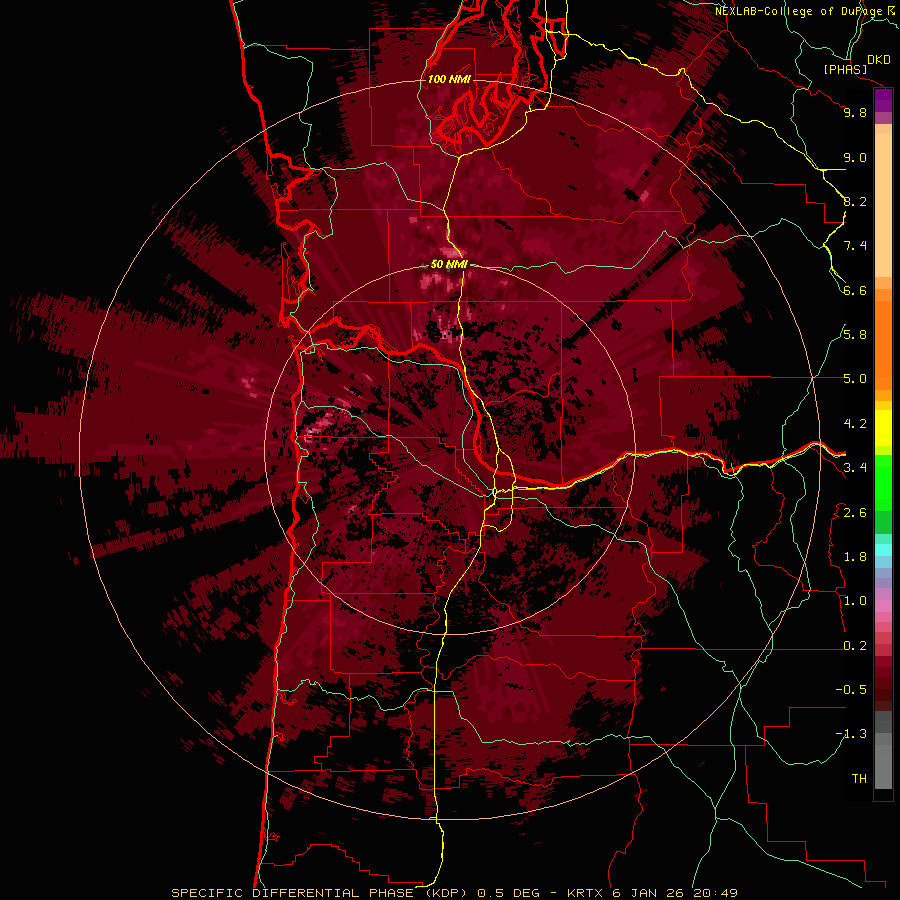Click the [PHAS] legend label
900x900 pixels.
point(845,69)
